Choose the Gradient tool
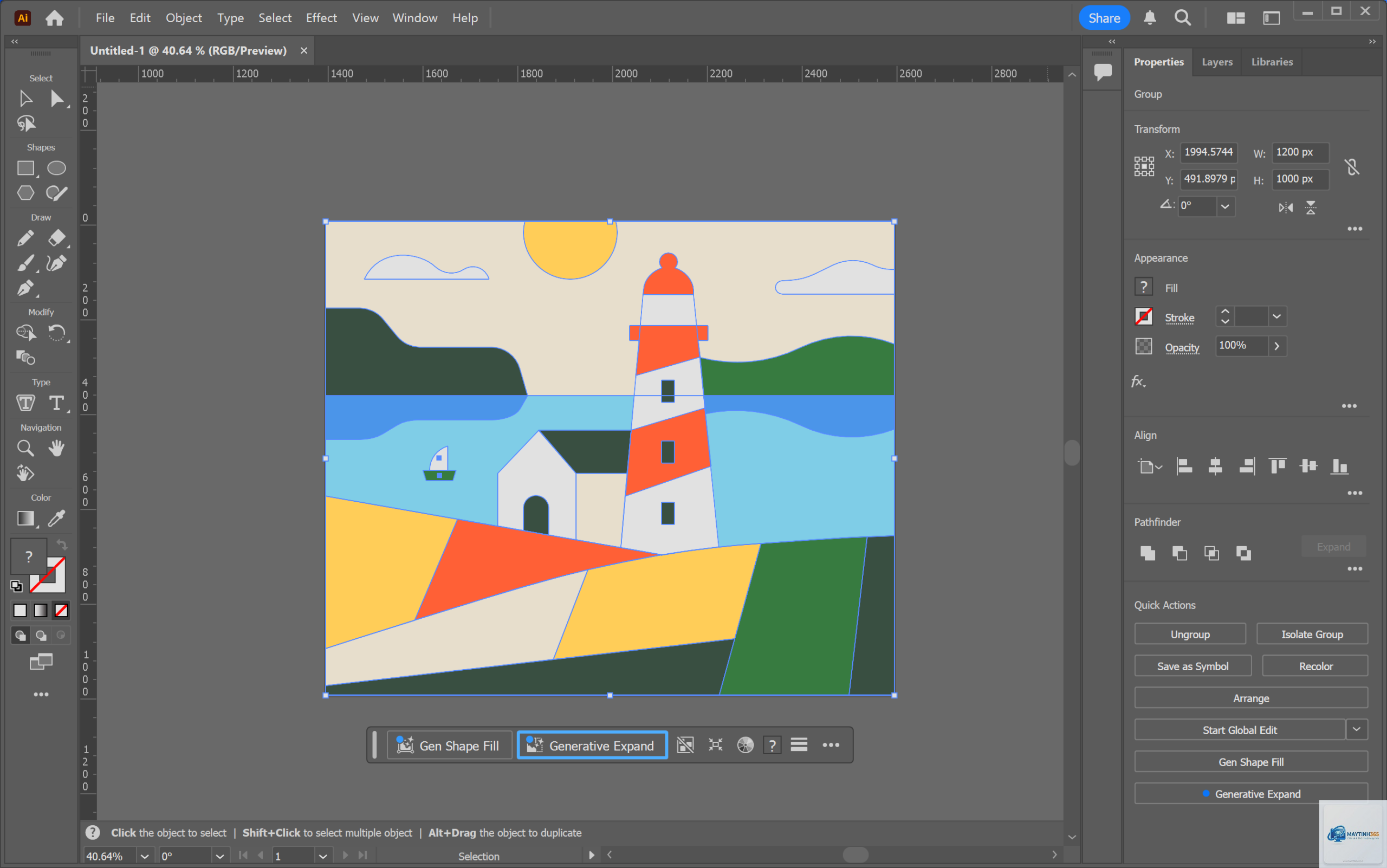 pyautogui.click(x=26, y=519)
